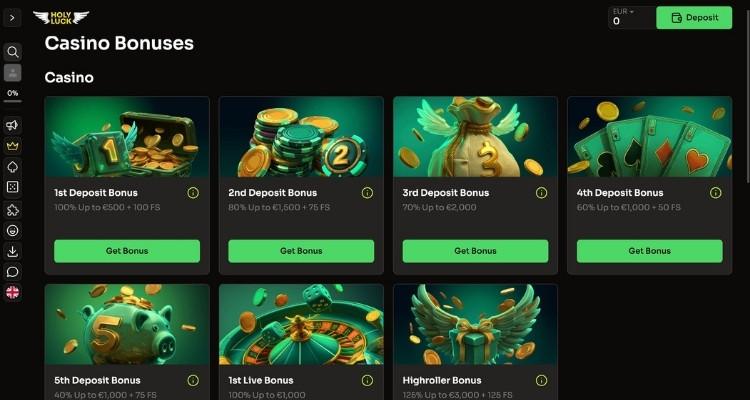The width and height of the screenshot is (750, 400).
Task: Open the dice games icon
Action: click(x=12, y=188)
